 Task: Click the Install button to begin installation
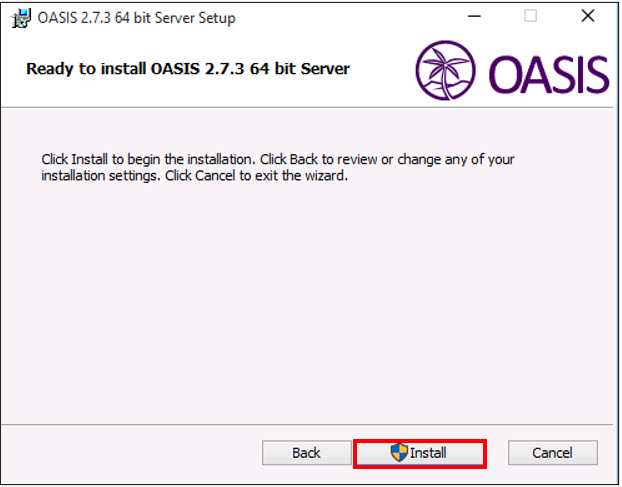click(420, 453)
